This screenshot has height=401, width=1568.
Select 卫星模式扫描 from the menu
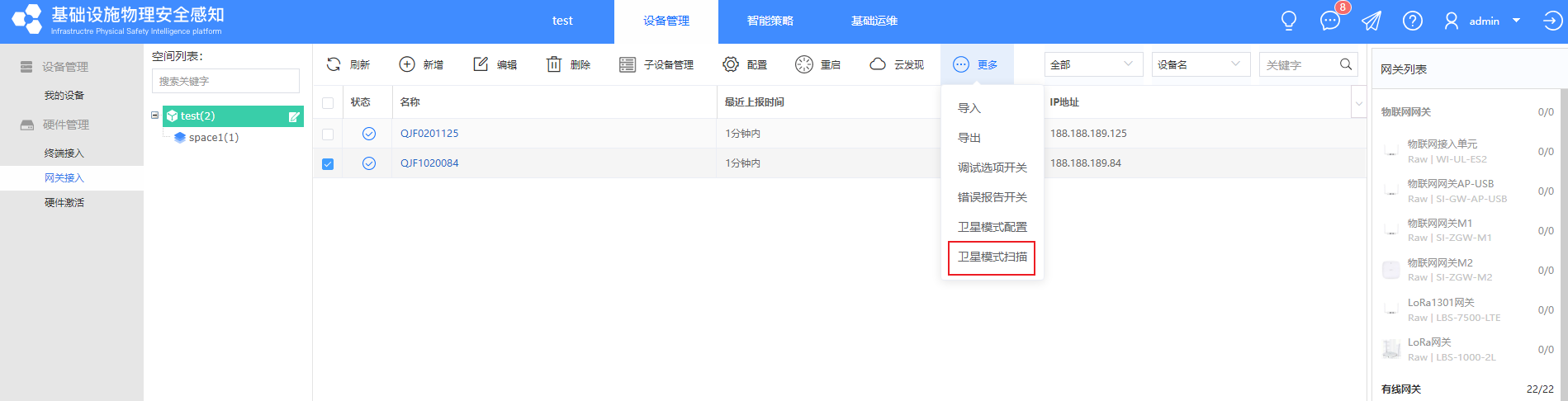992,257
